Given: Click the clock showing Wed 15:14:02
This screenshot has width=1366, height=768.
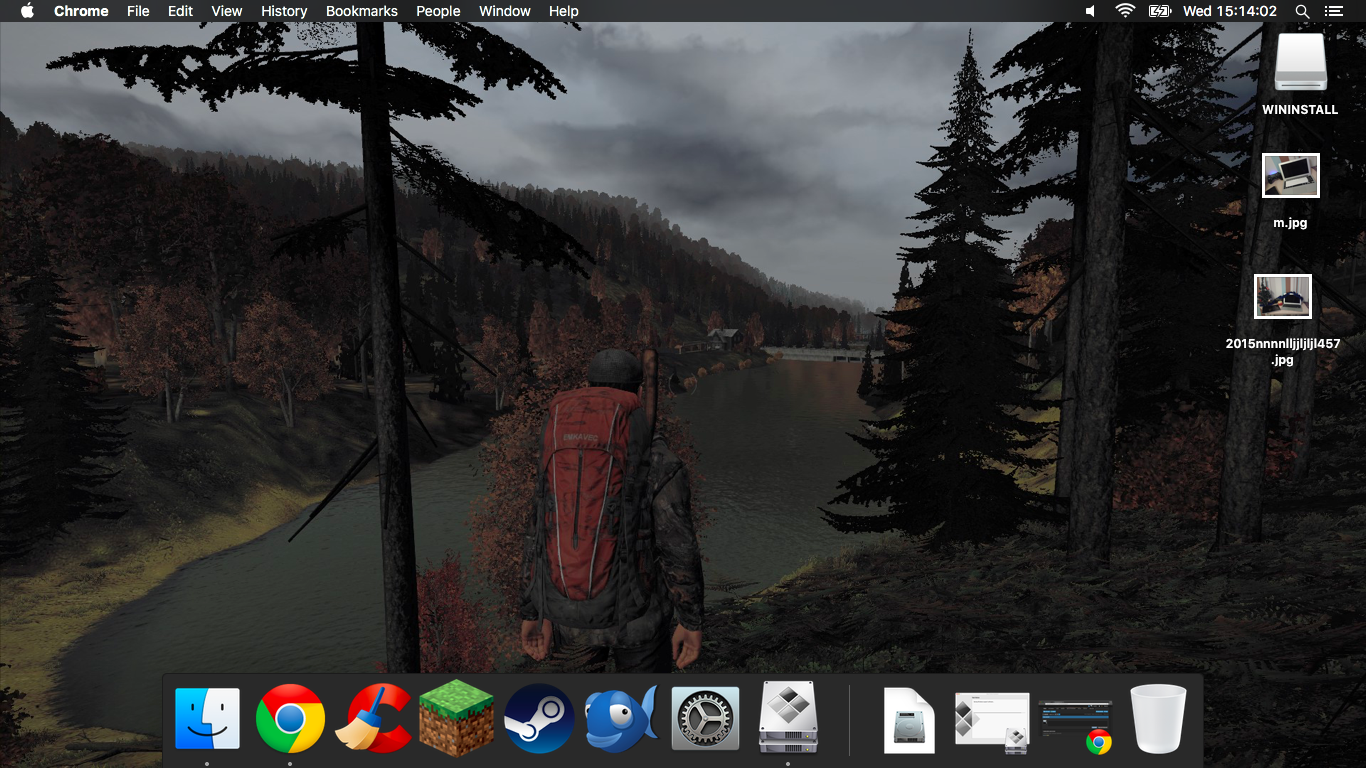Looking at the screenshot, I should point(1230,11).
